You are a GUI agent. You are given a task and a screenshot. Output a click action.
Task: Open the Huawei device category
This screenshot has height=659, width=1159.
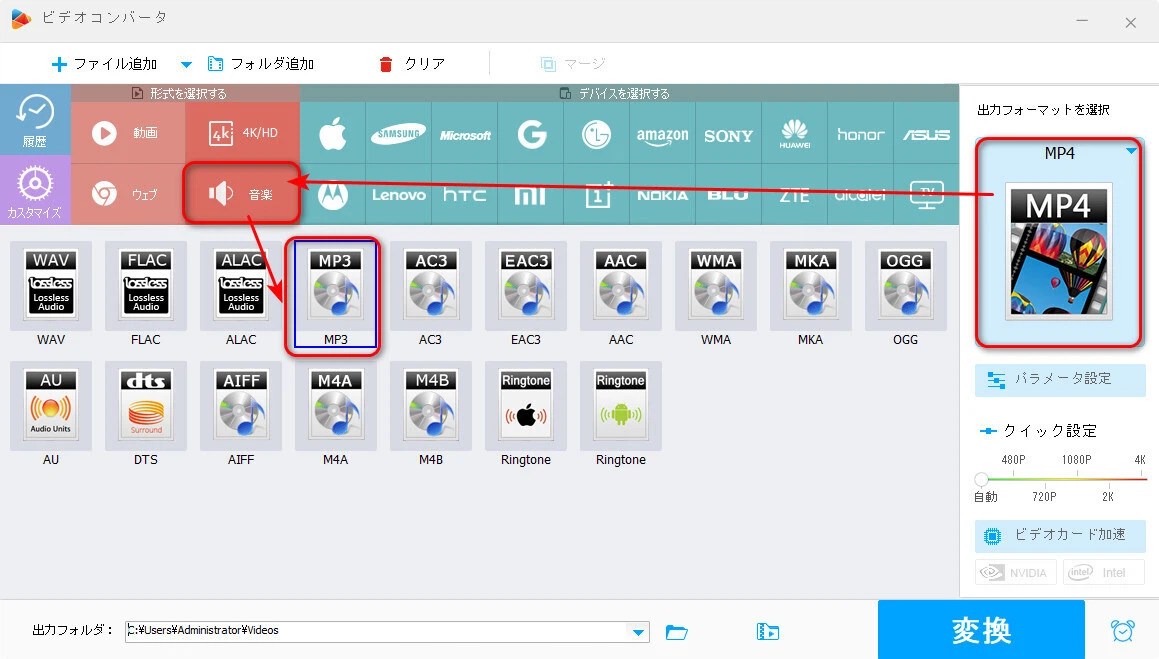click(795, 134)
